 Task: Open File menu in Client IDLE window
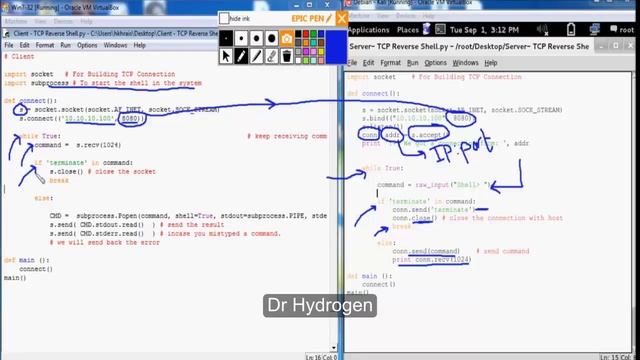(9, 45)
